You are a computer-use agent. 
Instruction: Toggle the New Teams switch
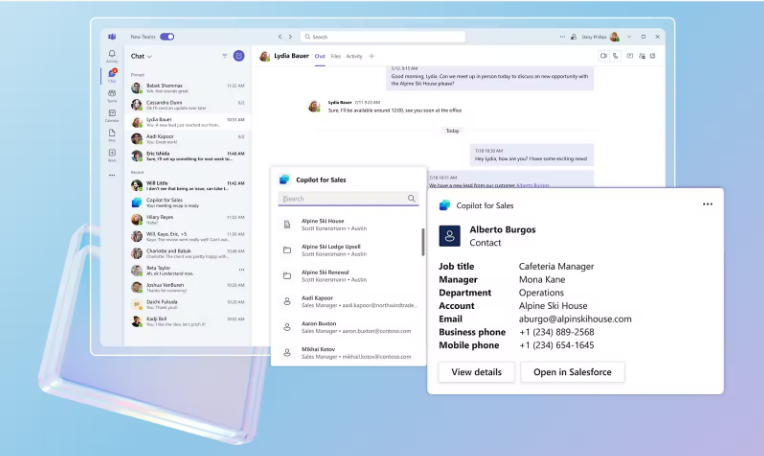[167, 37]
